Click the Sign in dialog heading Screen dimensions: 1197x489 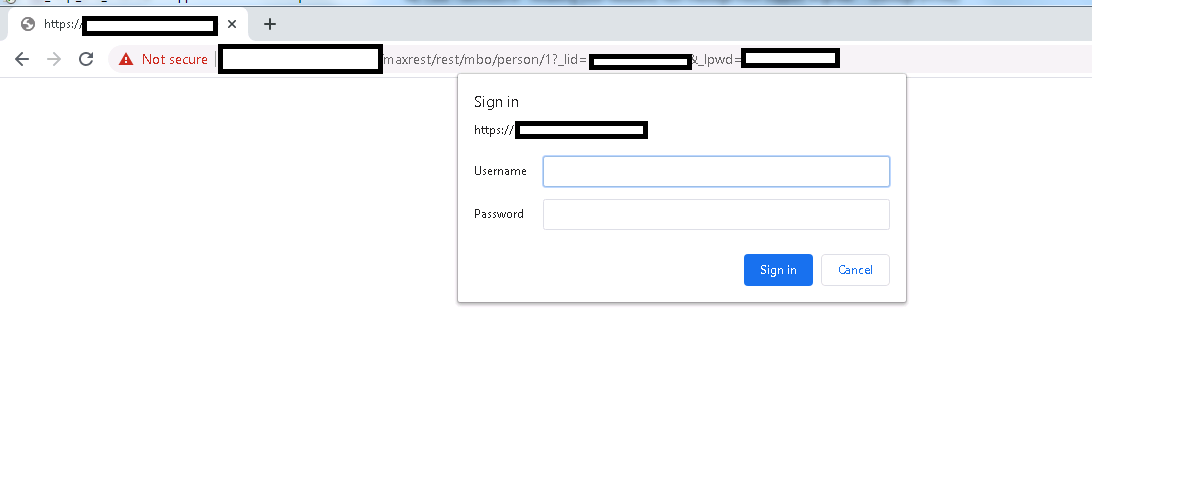[x=496, y=102]
